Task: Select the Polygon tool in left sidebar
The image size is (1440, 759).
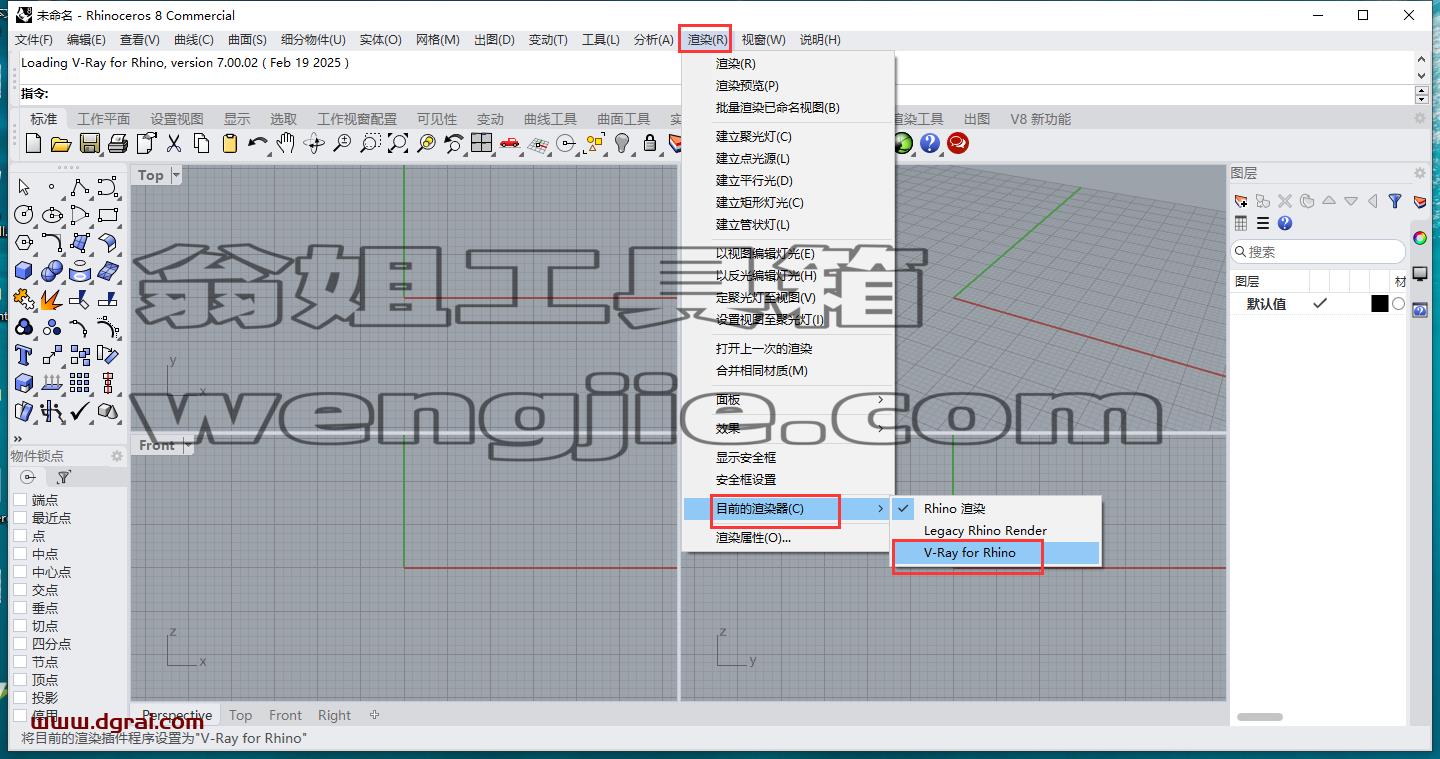Action: click(24, 242)
